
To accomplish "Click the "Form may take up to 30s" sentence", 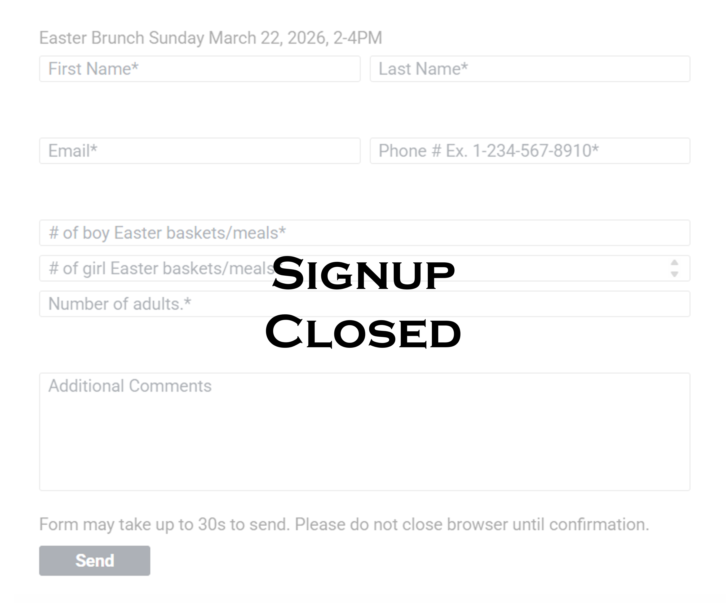I will [x=160, y=524].
